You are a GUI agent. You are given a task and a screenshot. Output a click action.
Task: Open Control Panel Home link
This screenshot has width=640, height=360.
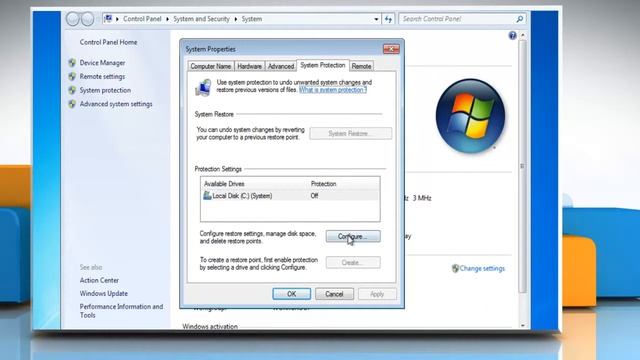point(109,42)
